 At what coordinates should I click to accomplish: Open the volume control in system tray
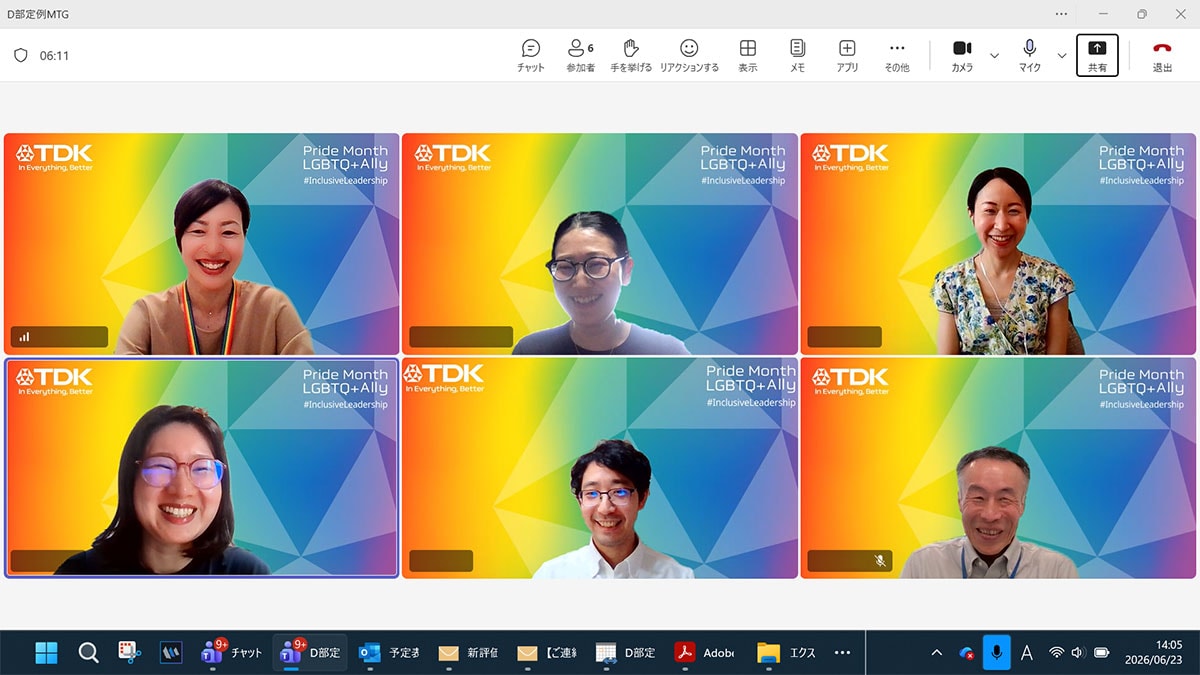[x=1078, y=653]
